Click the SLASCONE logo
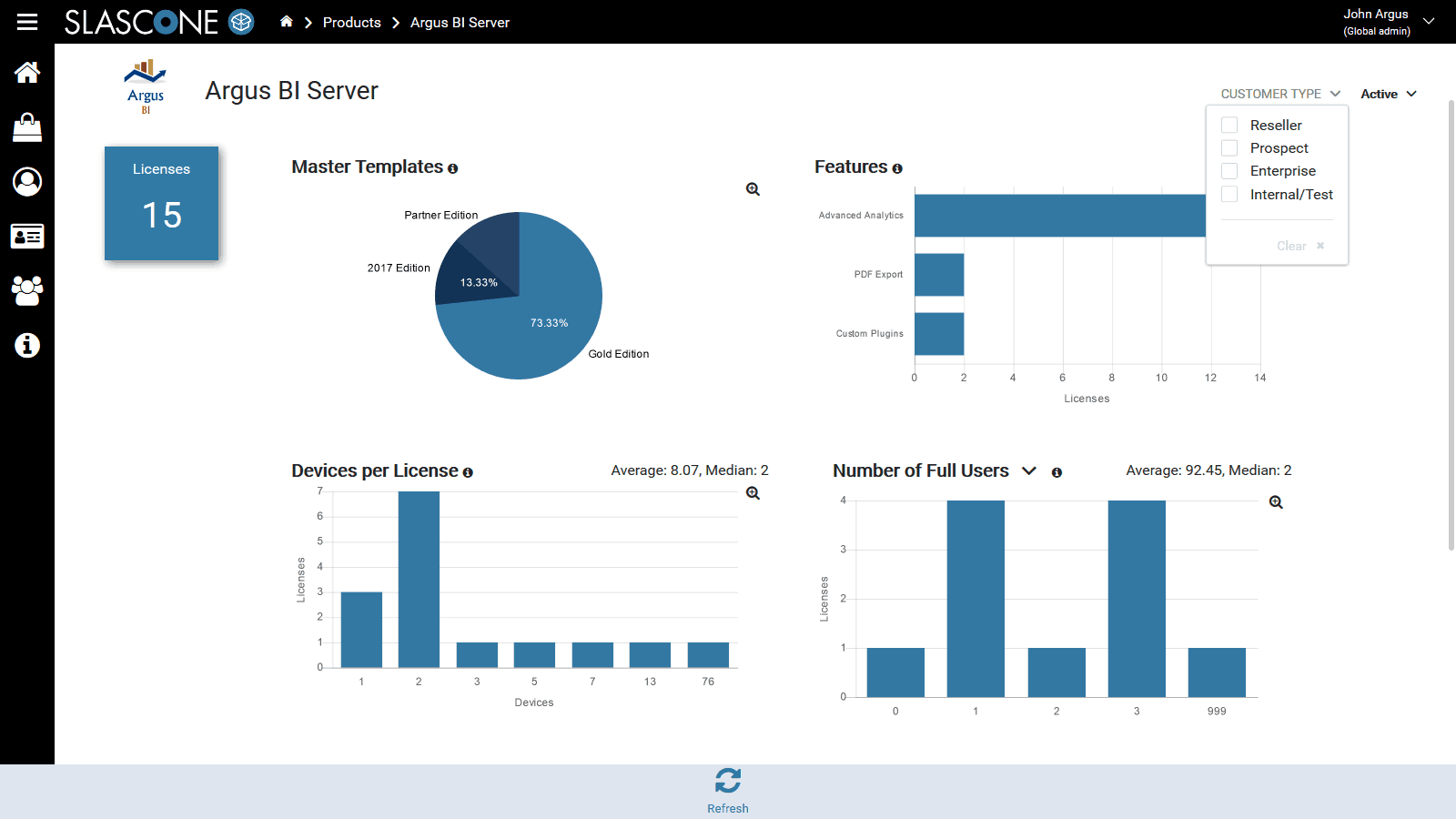1456x819 pixels. click(158, 22)
